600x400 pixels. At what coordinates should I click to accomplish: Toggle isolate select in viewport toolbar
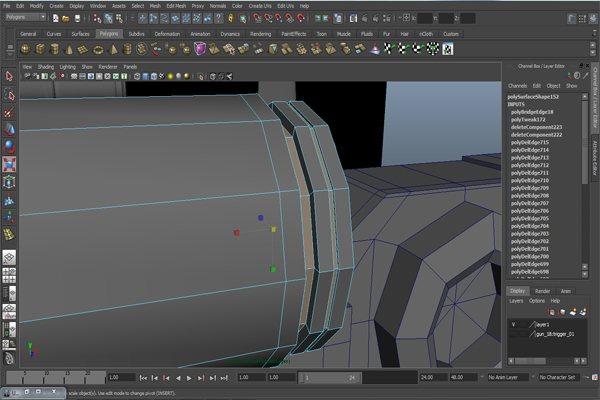pyautogui.click(x=200, y=76)
